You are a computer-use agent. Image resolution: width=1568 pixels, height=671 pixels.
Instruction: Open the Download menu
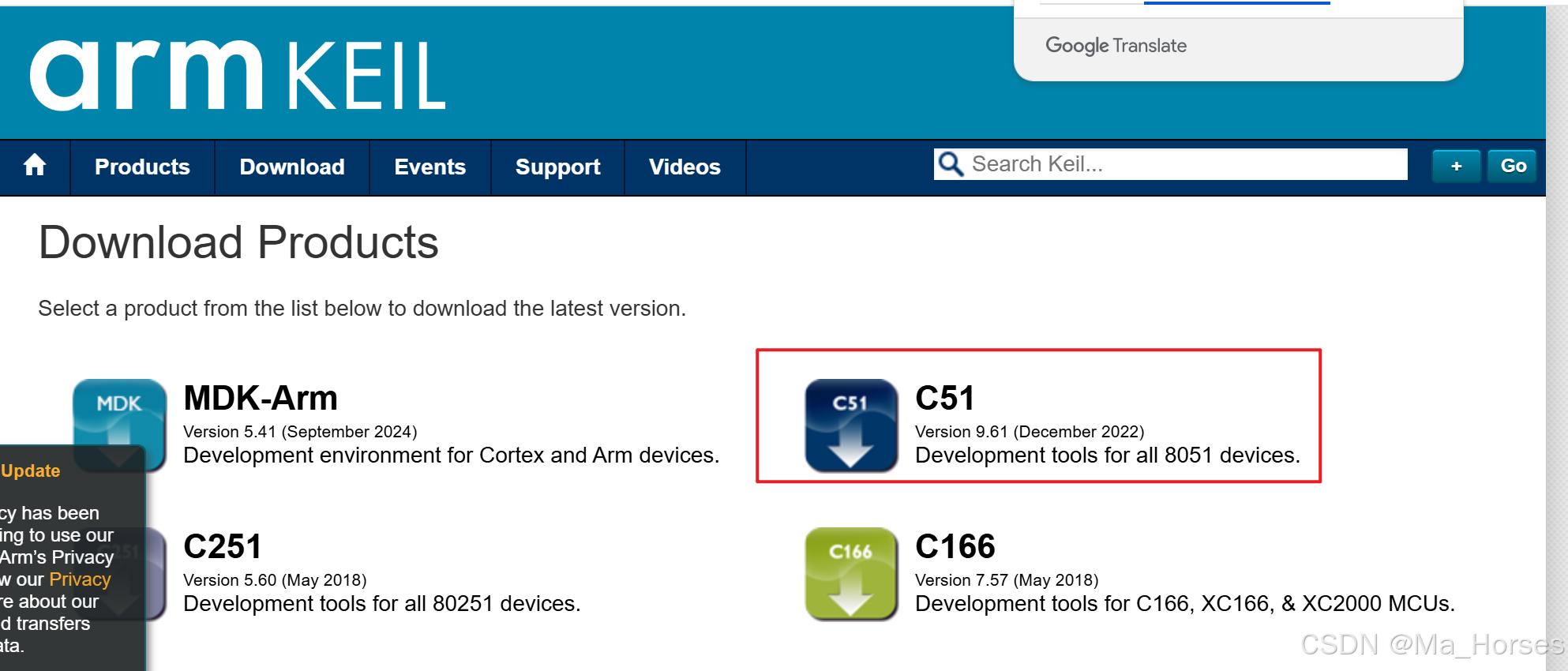coord(292,167)
